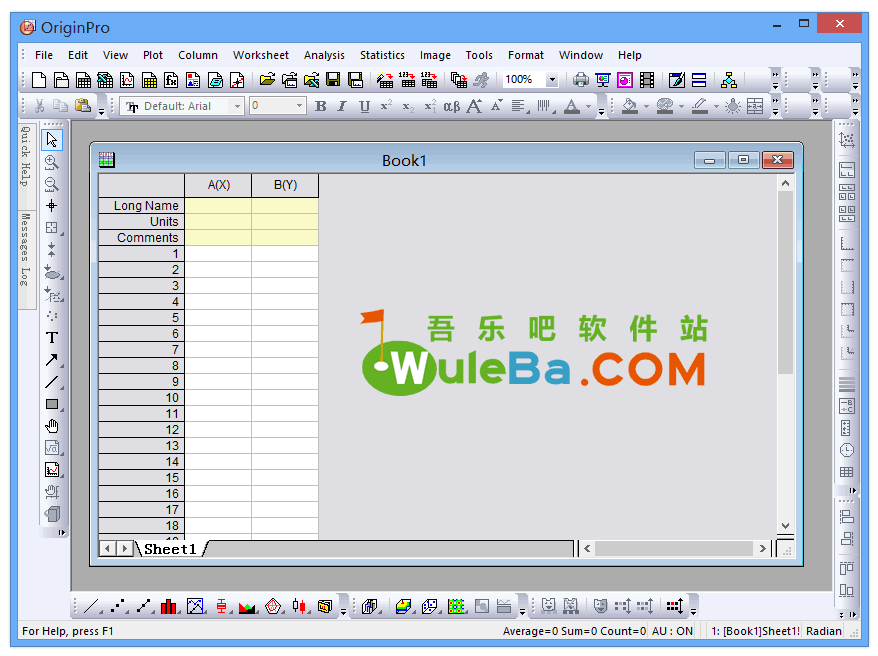This screenshot has height=656, width=878.
Task: Click the Greek symbols button
Action: click(x=452, y=106)
